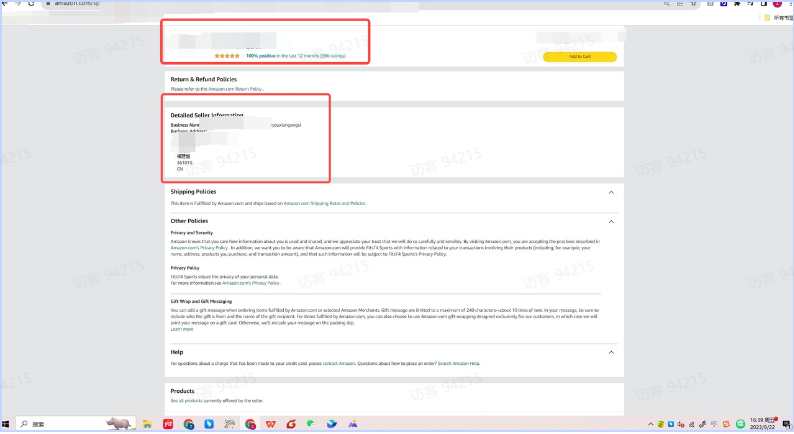794x434 pixels.
Task: Click the Add to Cart button
Action: tap(580, 56)
